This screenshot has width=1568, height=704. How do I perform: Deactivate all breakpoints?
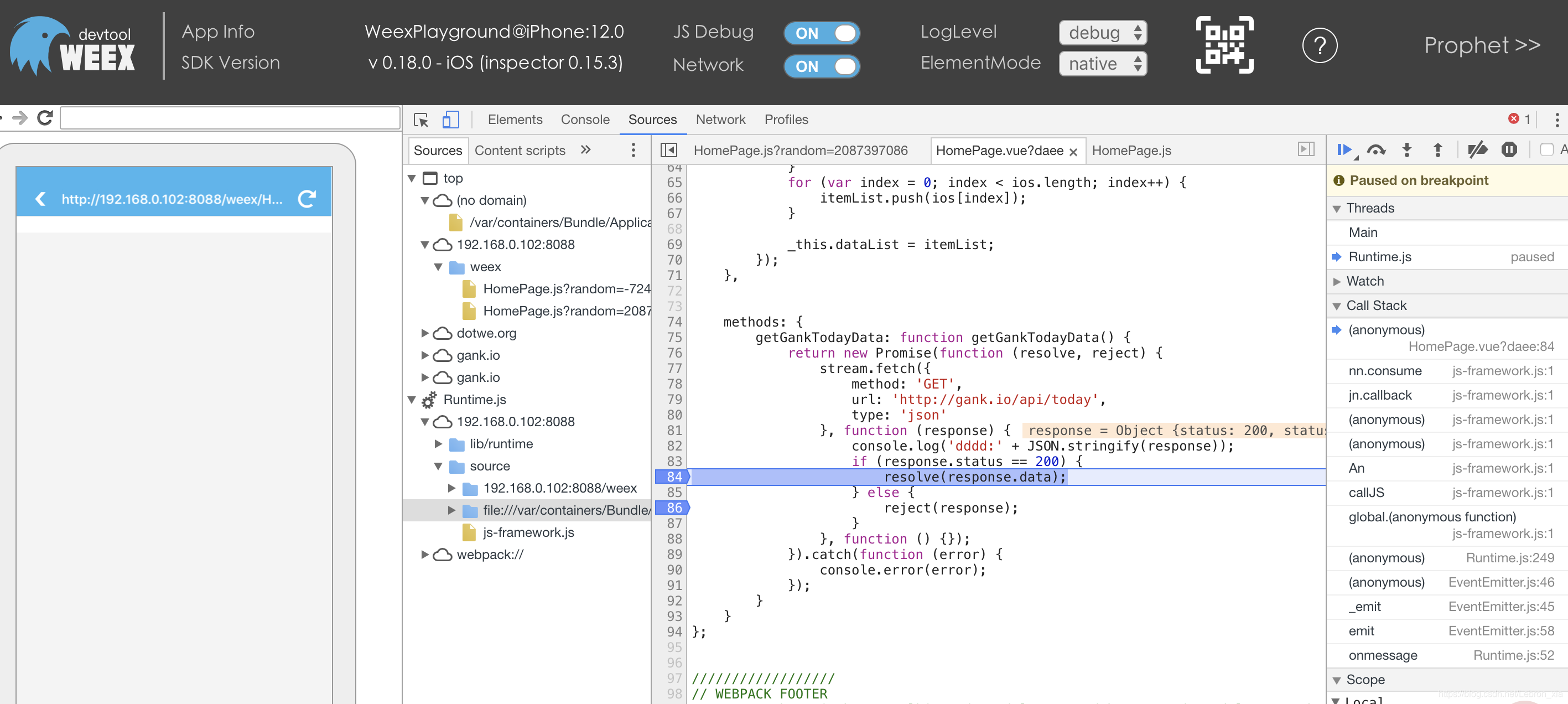coord(1477,150)
